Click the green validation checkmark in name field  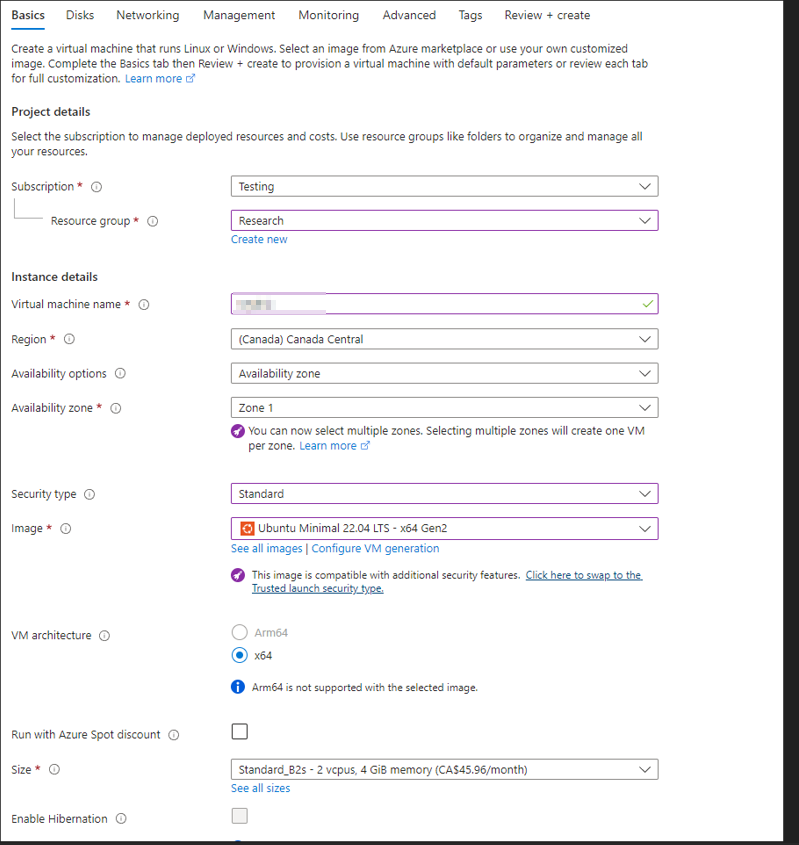(648, 304)
